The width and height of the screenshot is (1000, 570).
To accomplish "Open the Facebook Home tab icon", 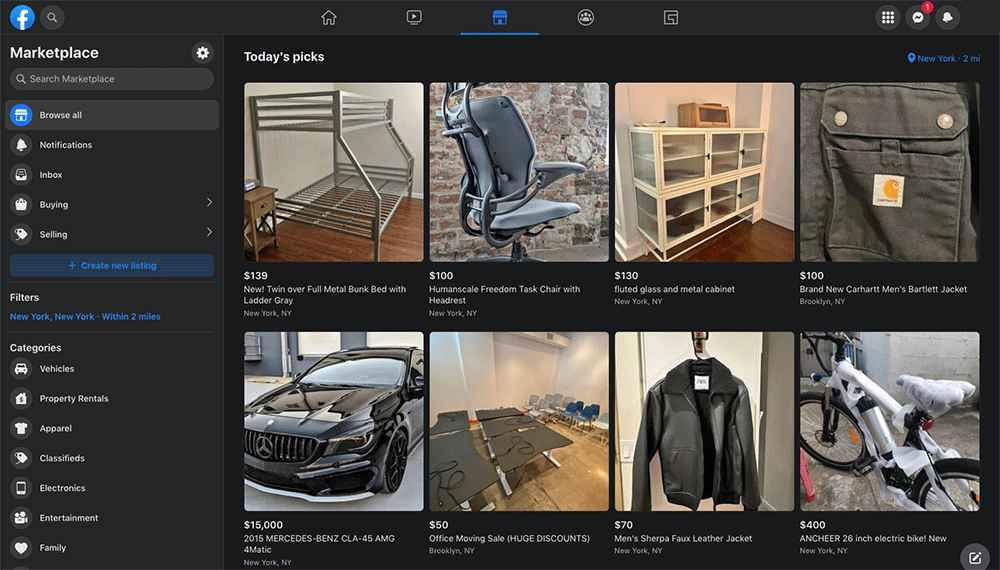I will click(329, 17).
